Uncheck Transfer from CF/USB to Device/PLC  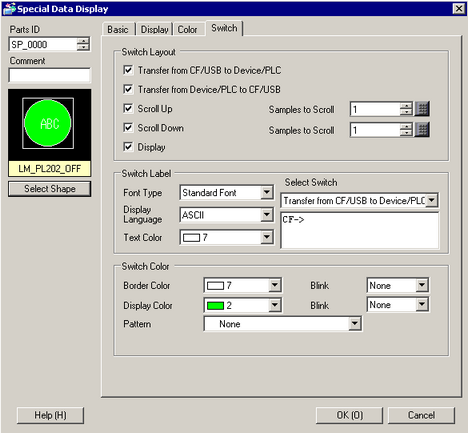point(128,70)
